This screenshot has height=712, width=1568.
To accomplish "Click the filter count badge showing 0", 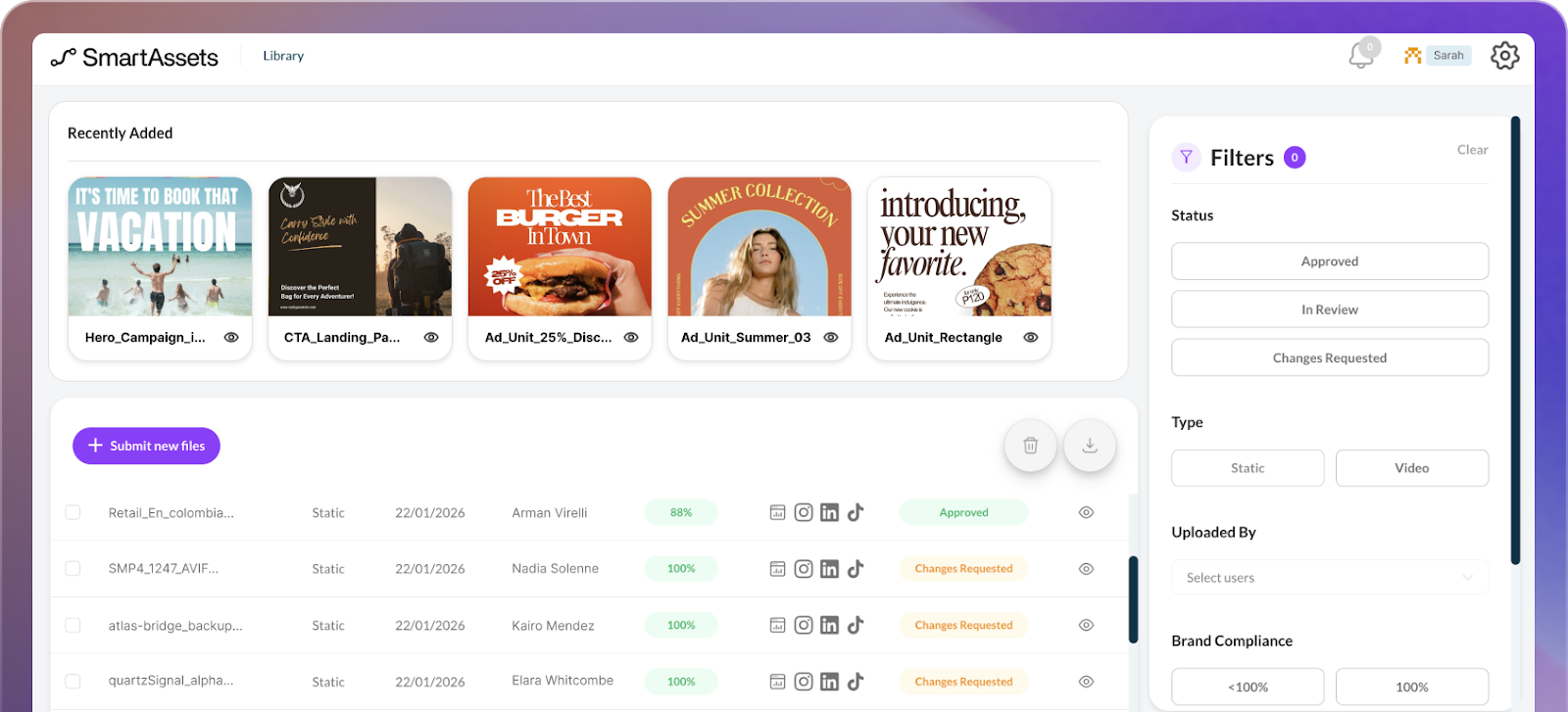I will coord(1295,158).
